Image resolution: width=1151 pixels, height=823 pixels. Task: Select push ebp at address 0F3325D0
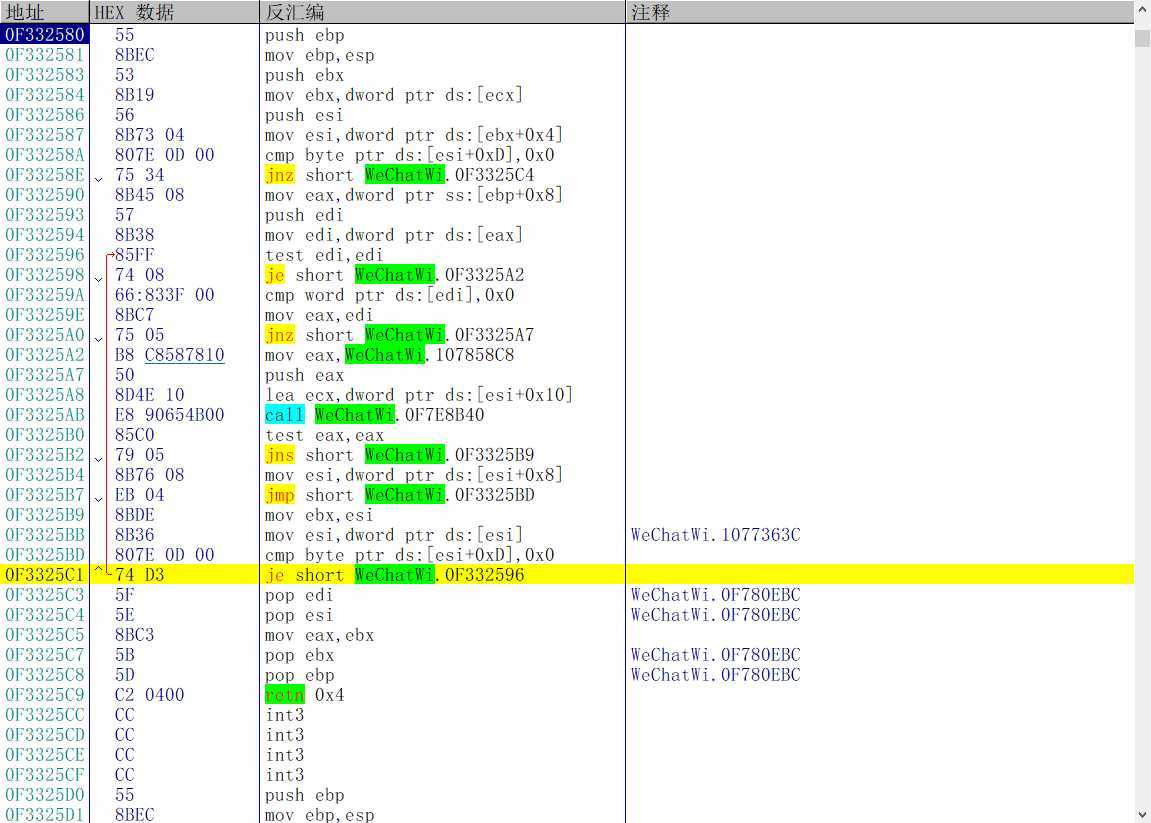coord(305,795)
